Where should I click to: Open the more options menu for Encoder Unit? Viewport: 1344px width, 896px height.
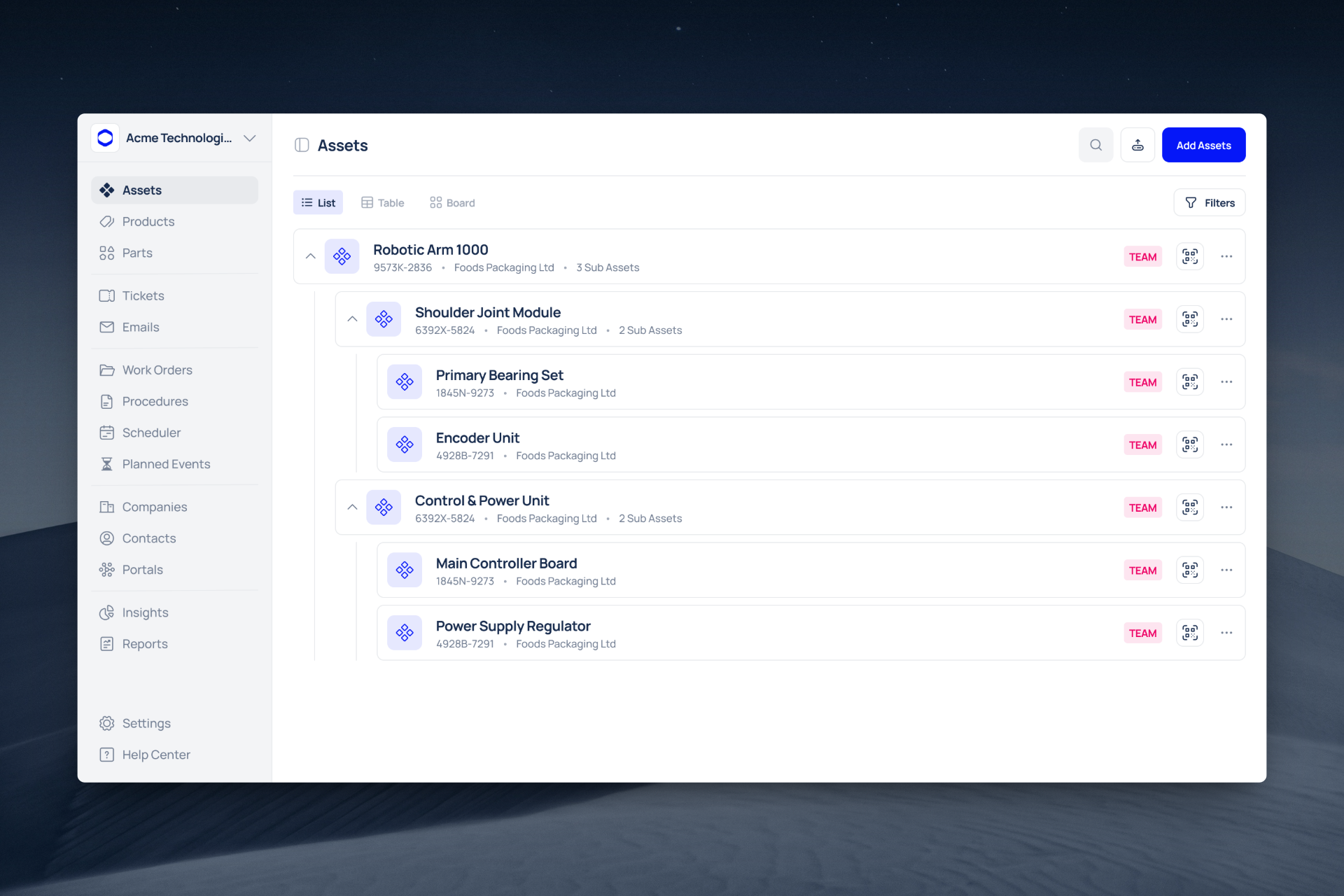[x=1226, y=444]
